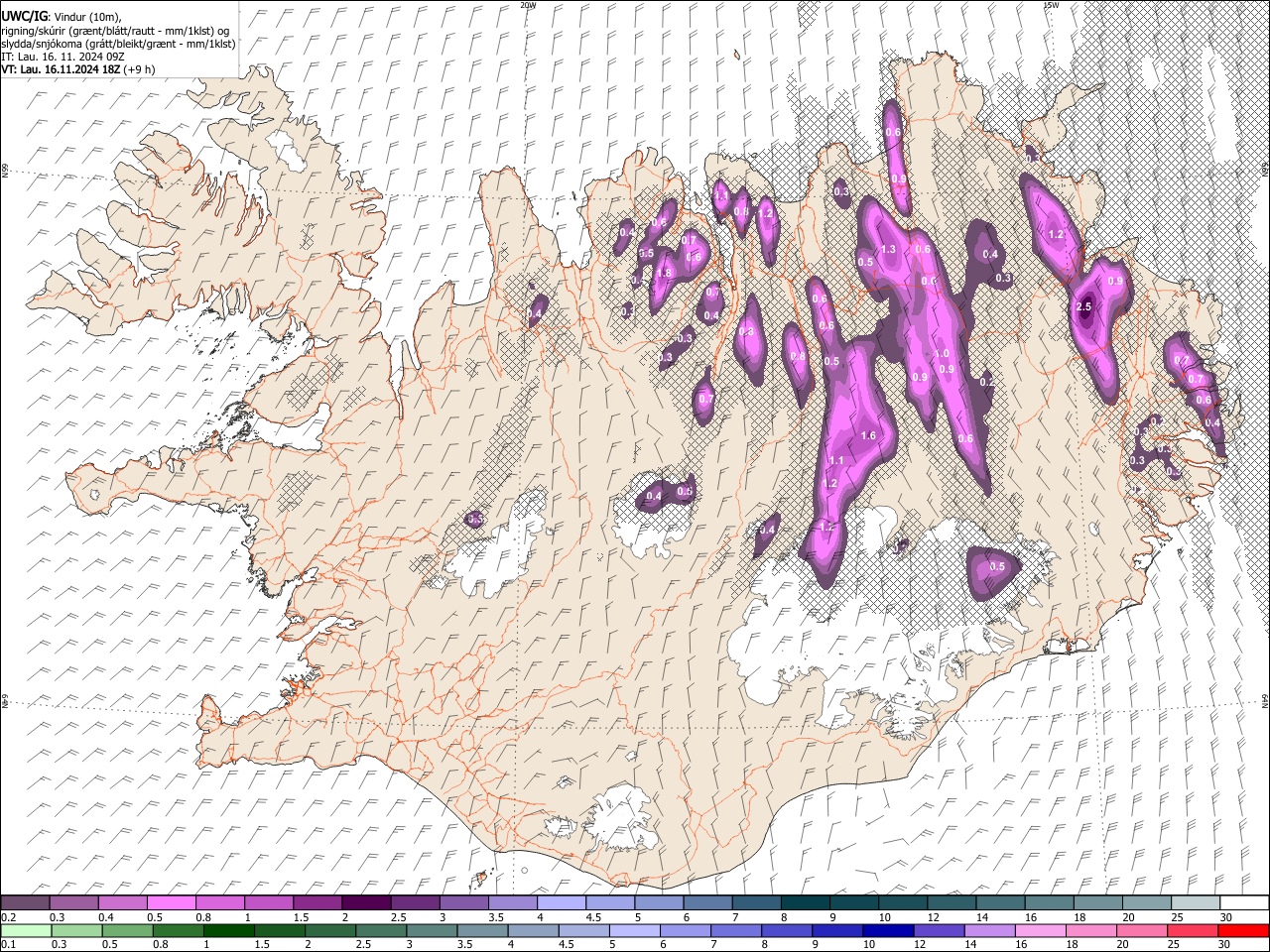
Task: Click the red 30 swatch ending the rain scale
Action: tap(1244, 930)
